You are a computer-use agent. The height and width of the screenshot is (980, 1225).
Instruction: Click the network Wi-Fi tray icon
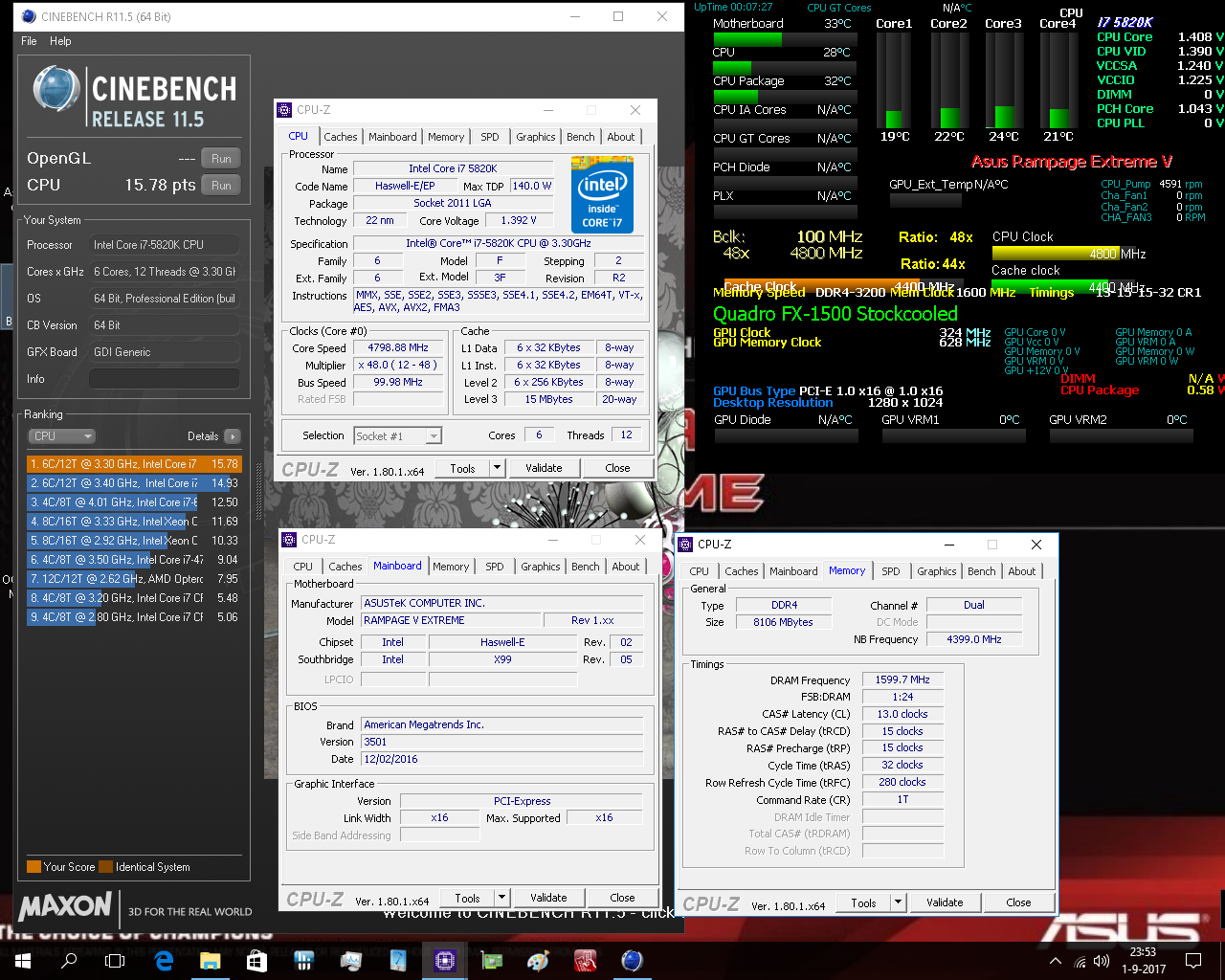tap(1080, 961)
